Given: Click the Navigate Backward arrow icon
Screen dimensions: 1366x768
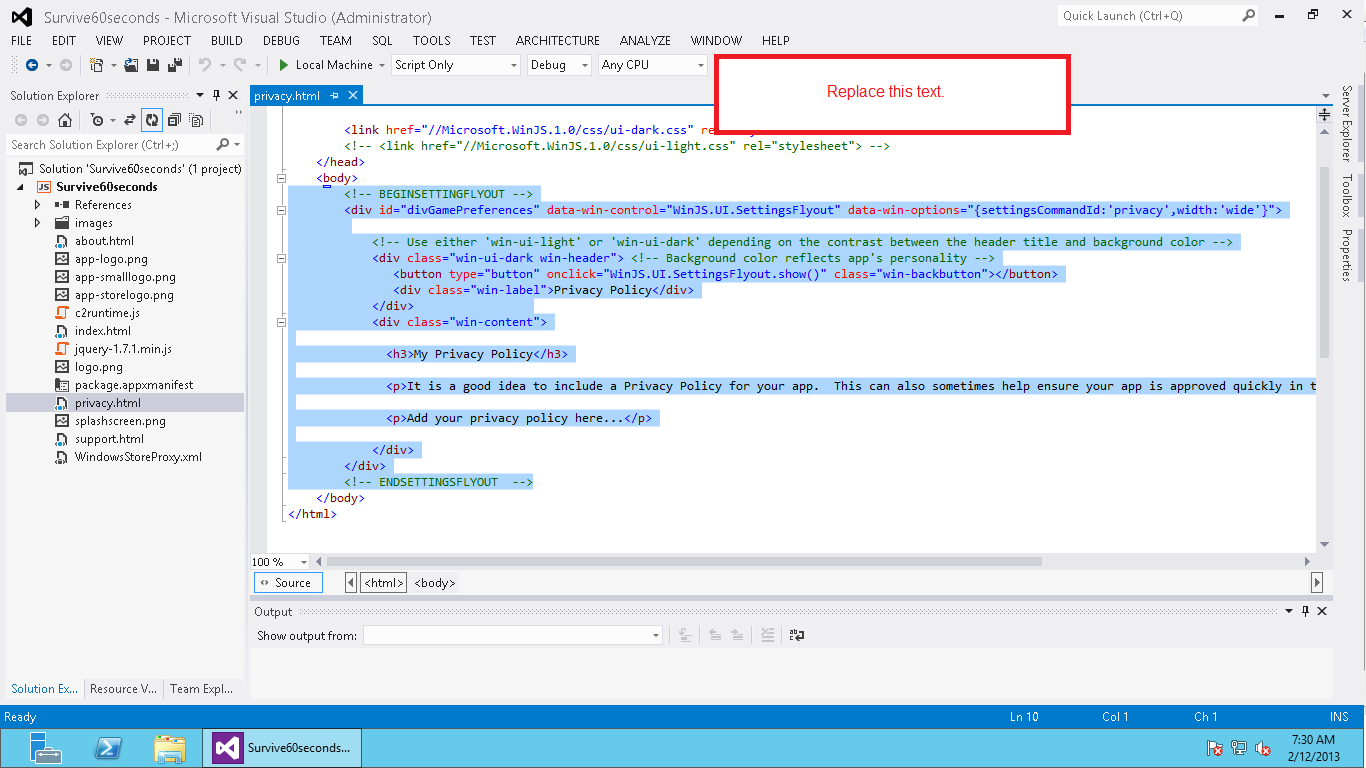Looking at the screenshot, I should pos(32,65).
